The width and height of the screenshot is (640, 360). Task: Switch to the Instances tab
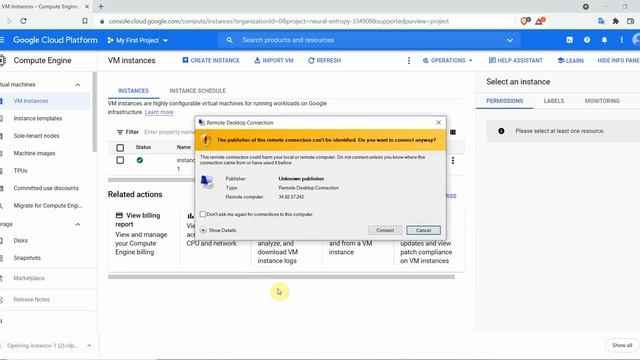[x=133, y=91]
